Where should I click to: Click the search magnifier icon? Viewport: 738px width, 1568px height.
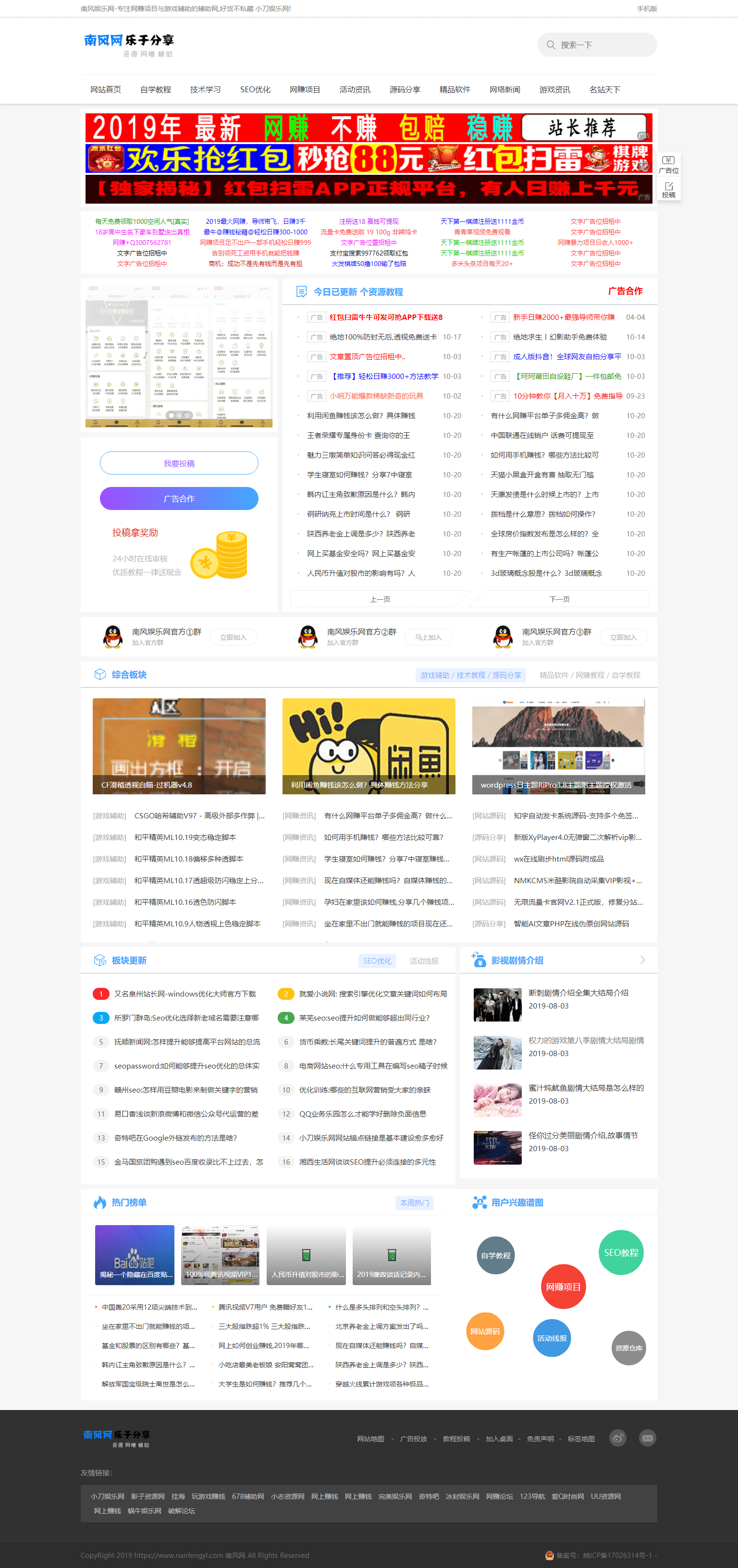click(x=551, y=45)
